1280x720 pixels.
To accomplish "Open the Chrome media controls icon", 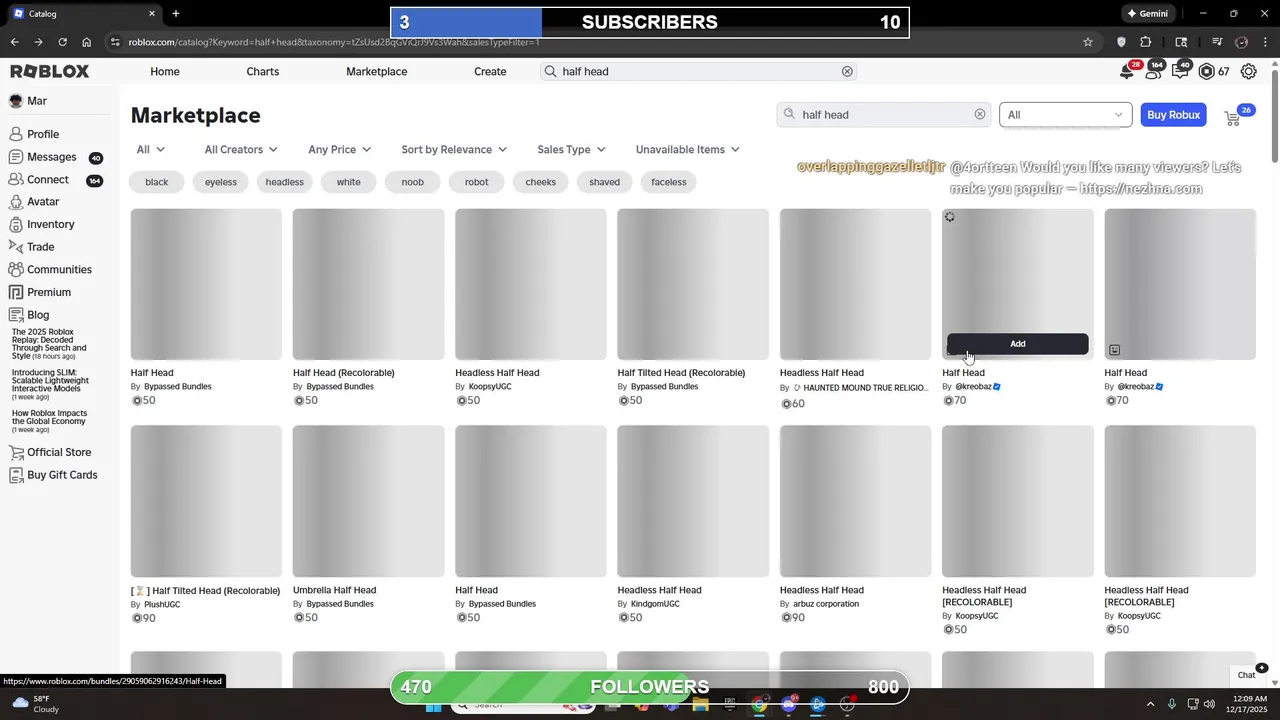I will (1217, 42).
